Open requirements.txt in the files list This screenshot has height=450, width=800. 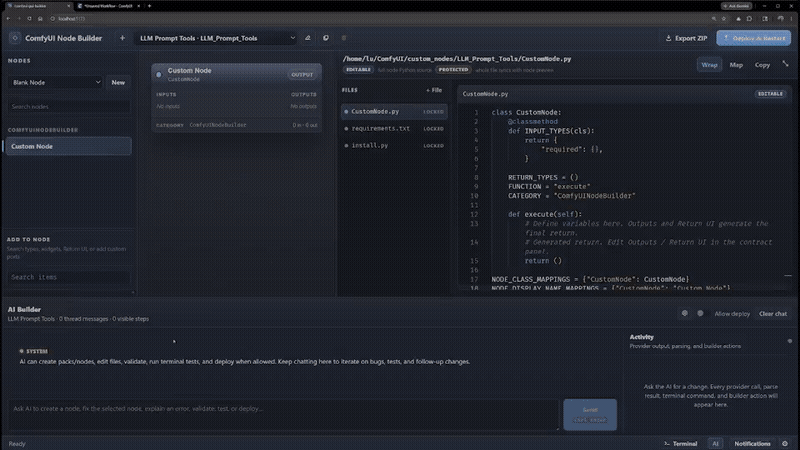pyautogui.click(x=394, y=129)
